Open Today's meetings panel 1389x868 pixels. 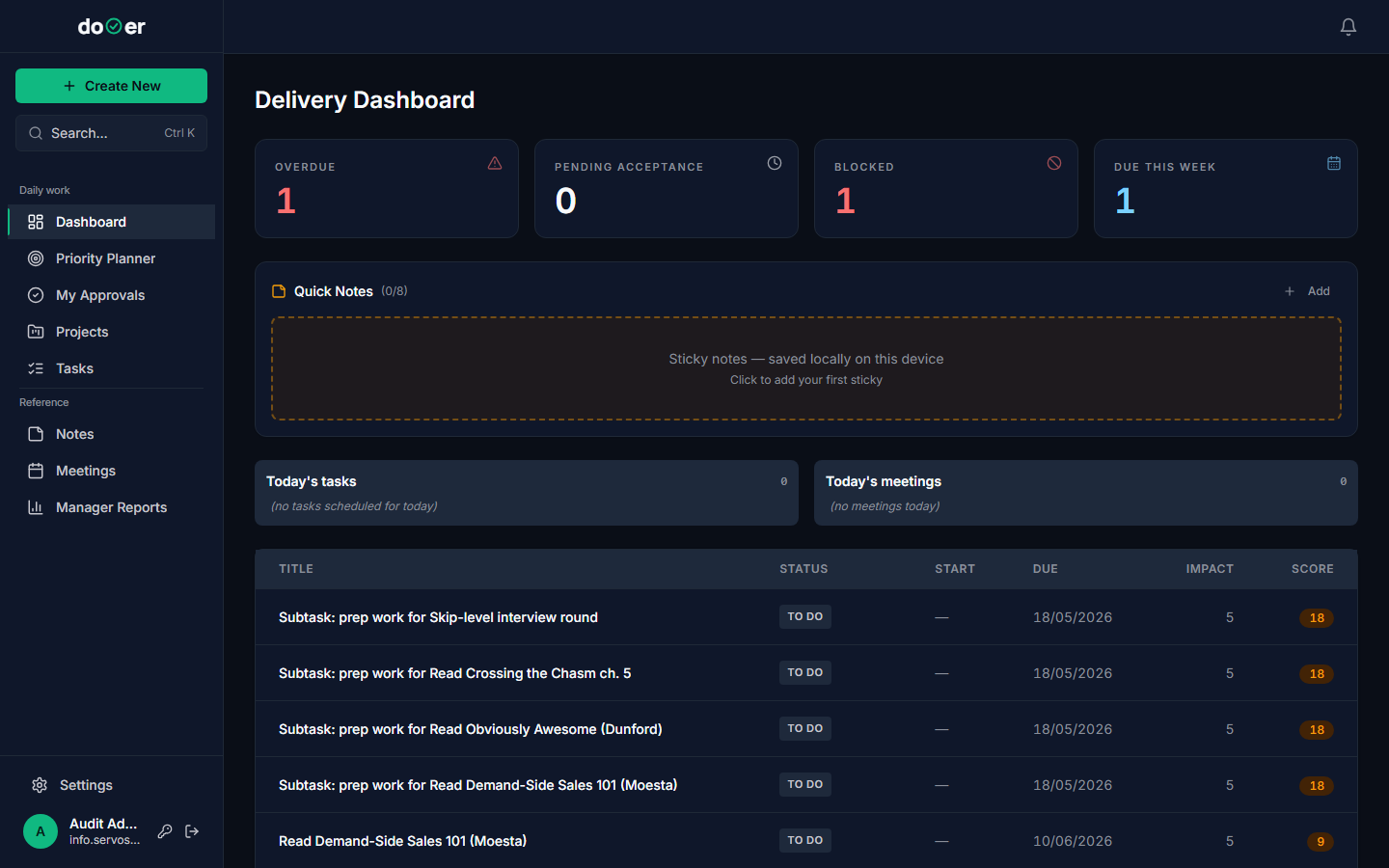coord(1086,493)
